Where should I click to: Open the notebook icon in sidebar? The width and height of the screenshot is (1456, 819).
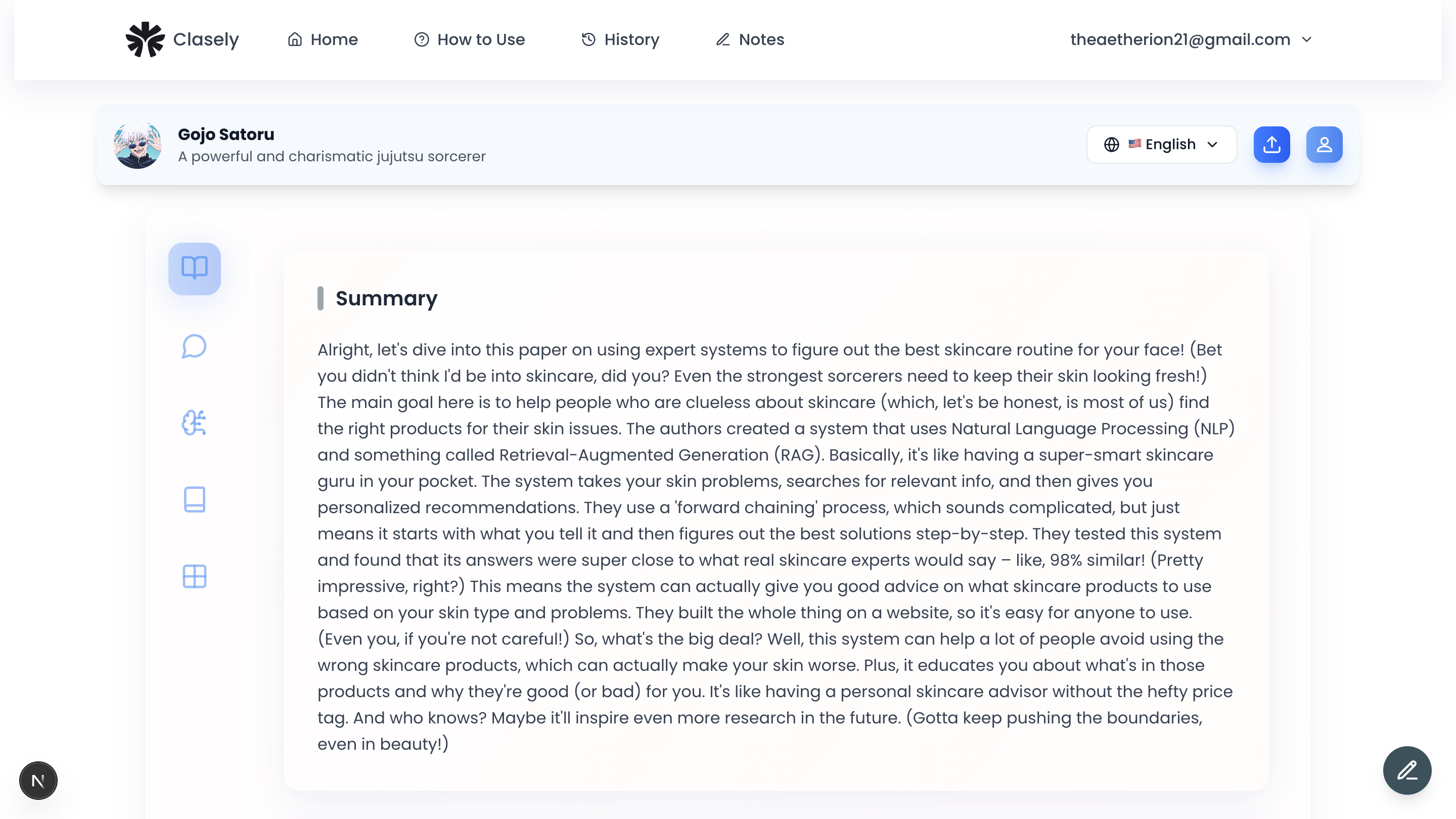(x=195, y=499)
